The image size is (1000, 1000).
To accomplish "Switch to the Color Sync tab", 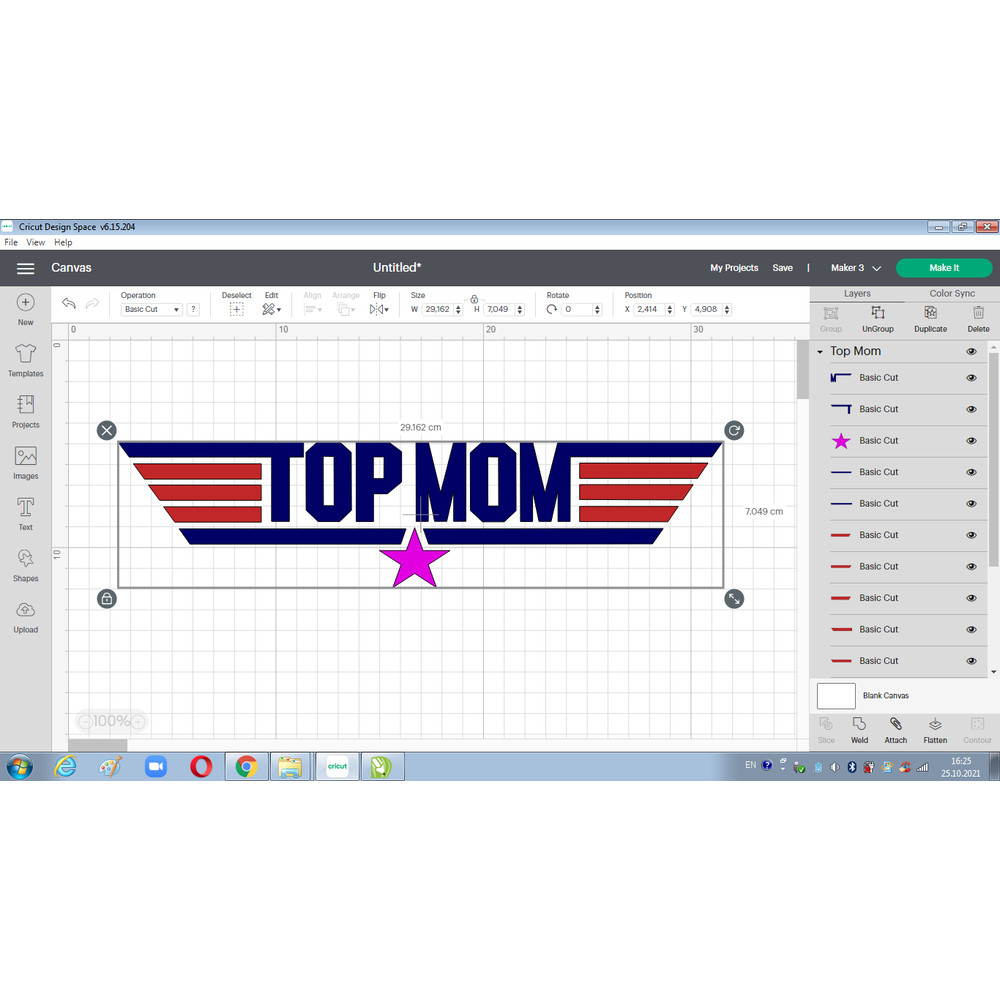I will coord(951,294).
